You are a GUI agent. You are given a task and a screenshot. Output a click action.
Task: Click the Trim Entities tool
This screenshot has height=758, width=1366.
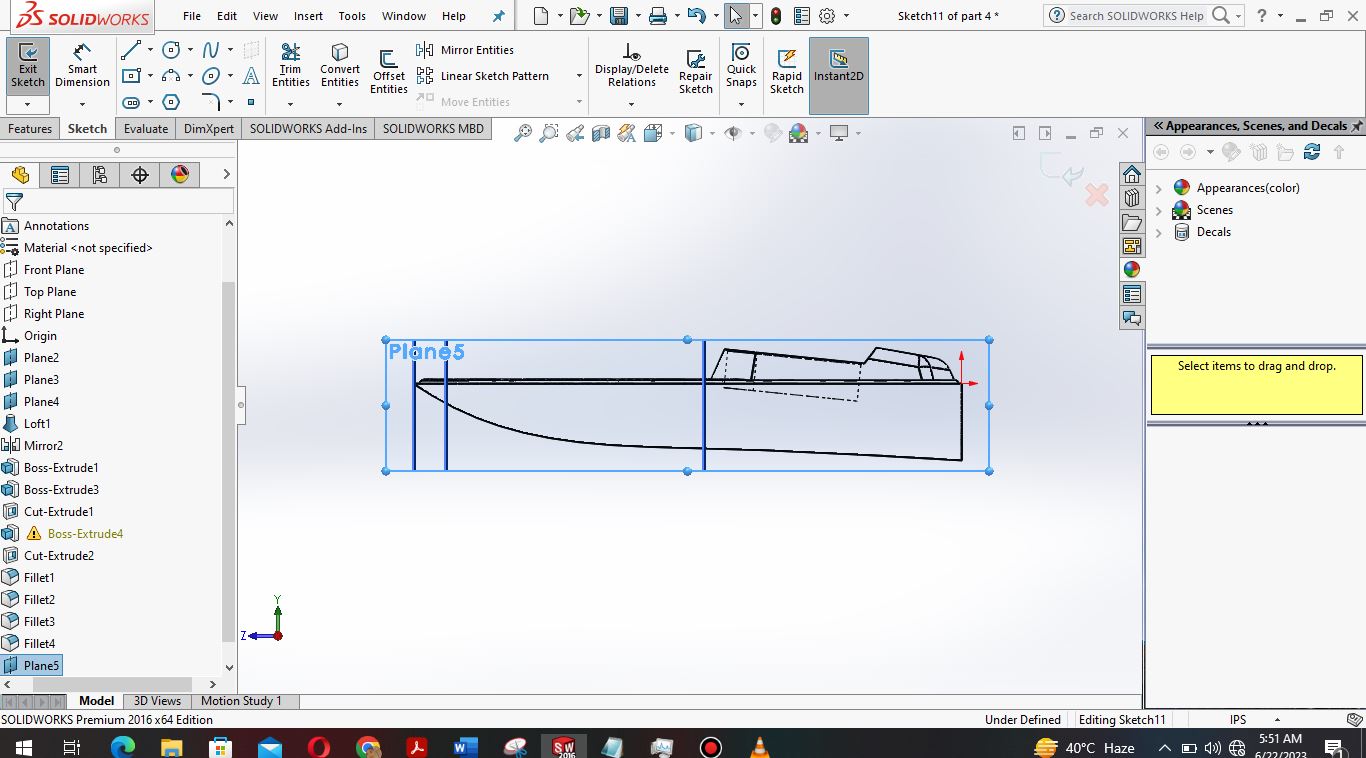pyautogui.click(x=290, y=66)
